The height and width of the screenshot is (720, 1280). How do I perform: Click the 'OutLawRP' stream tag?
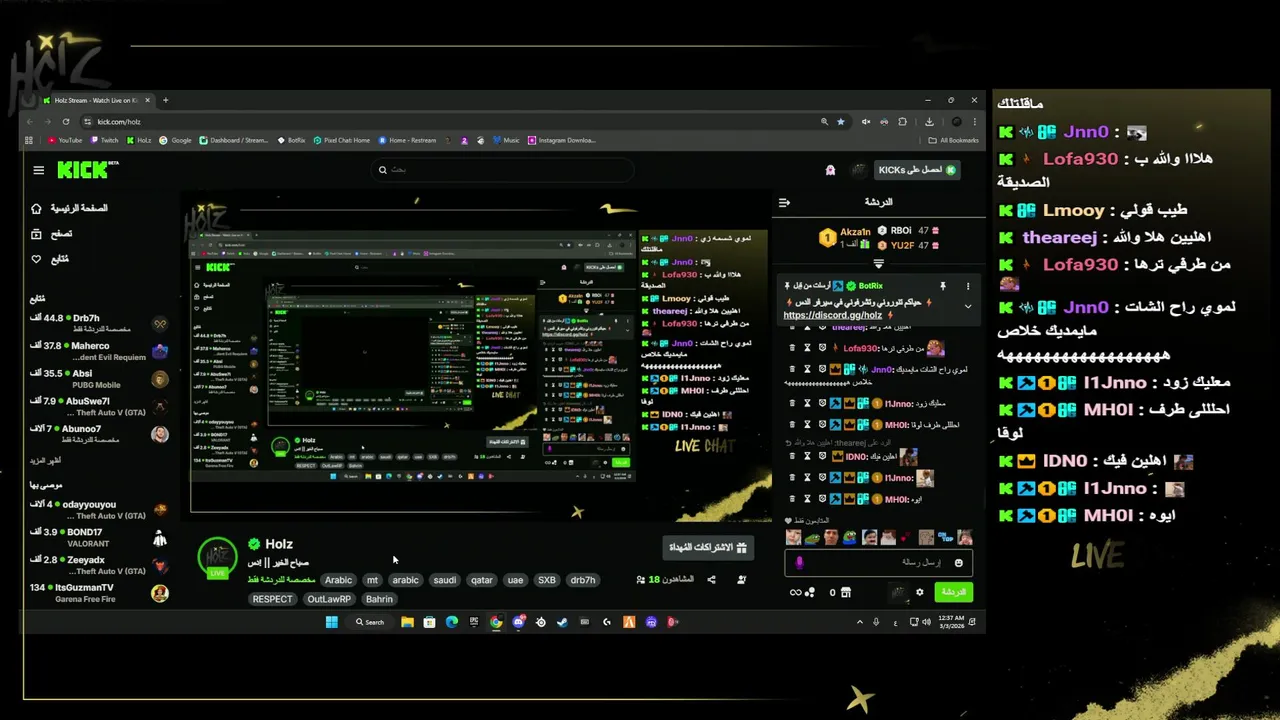pyautogui.click(x=329, y=599)
